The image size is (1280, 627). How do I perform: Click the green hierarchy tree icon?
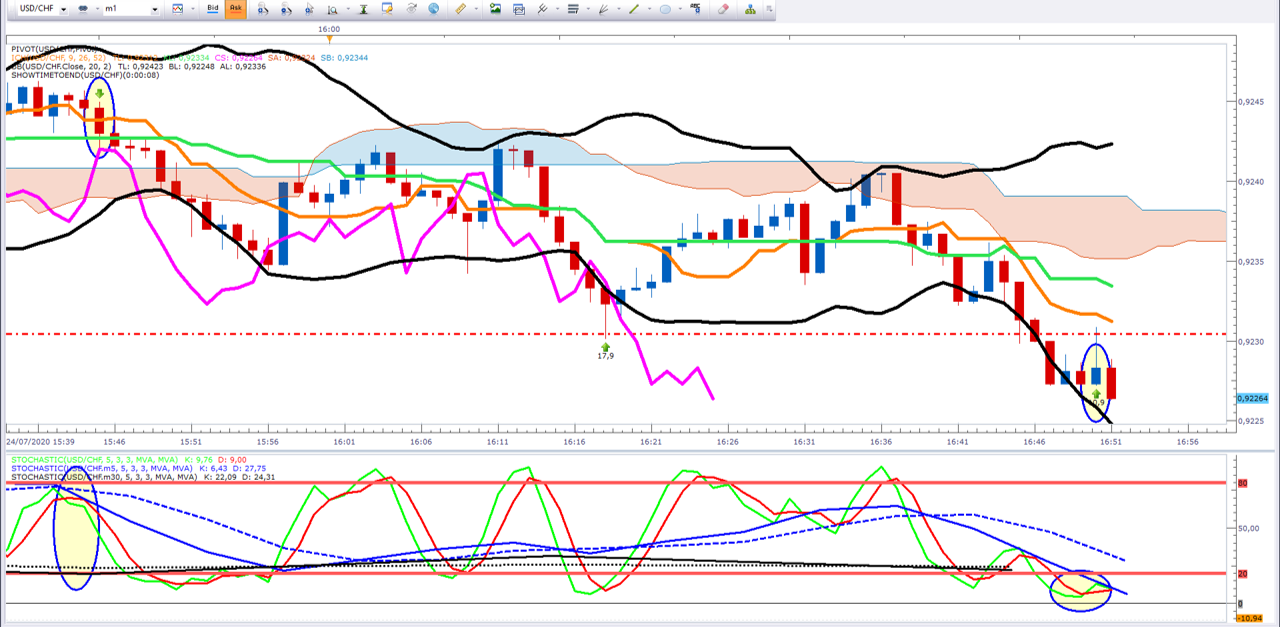(751, 9)
